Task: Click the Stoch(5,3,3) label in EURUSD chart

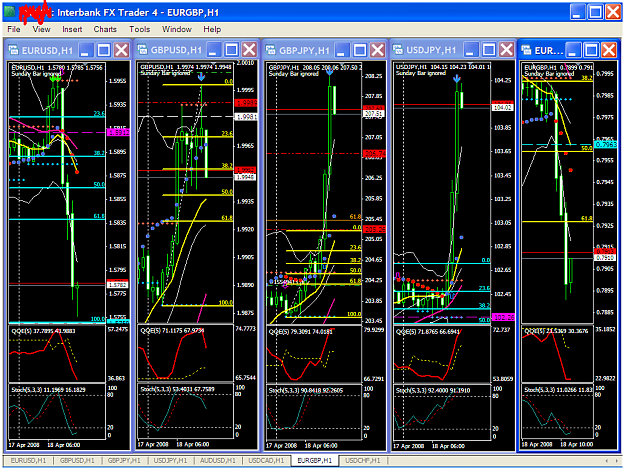Action: [x=48, y=389]
